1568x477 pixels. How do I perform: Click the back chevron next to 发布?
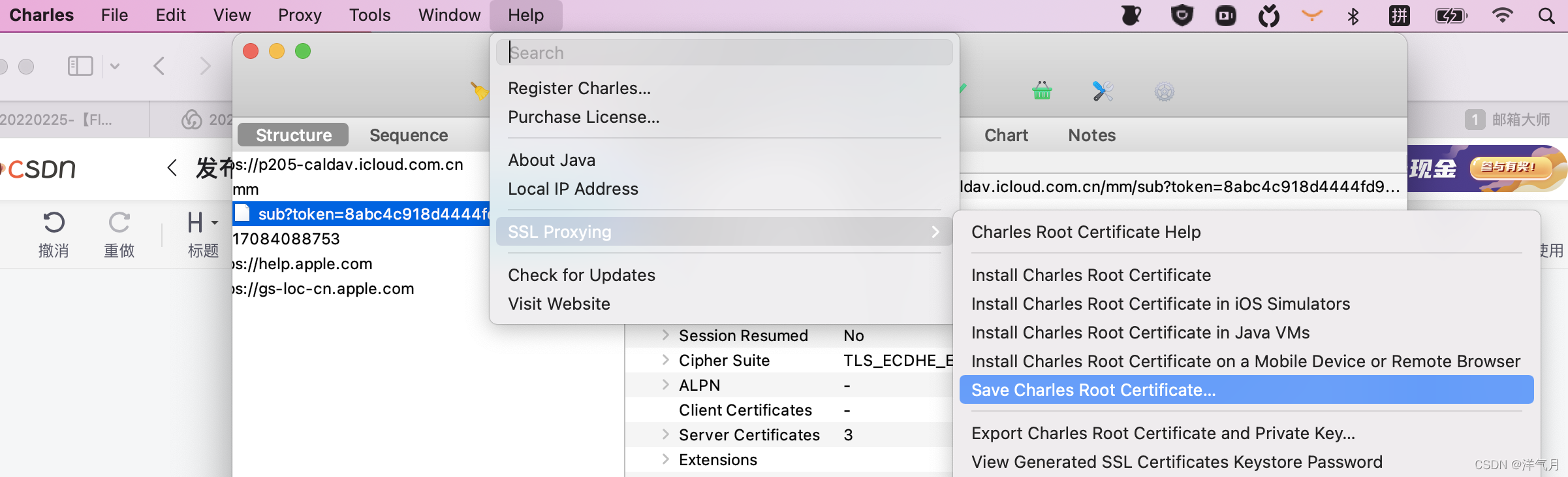(172, 168)
